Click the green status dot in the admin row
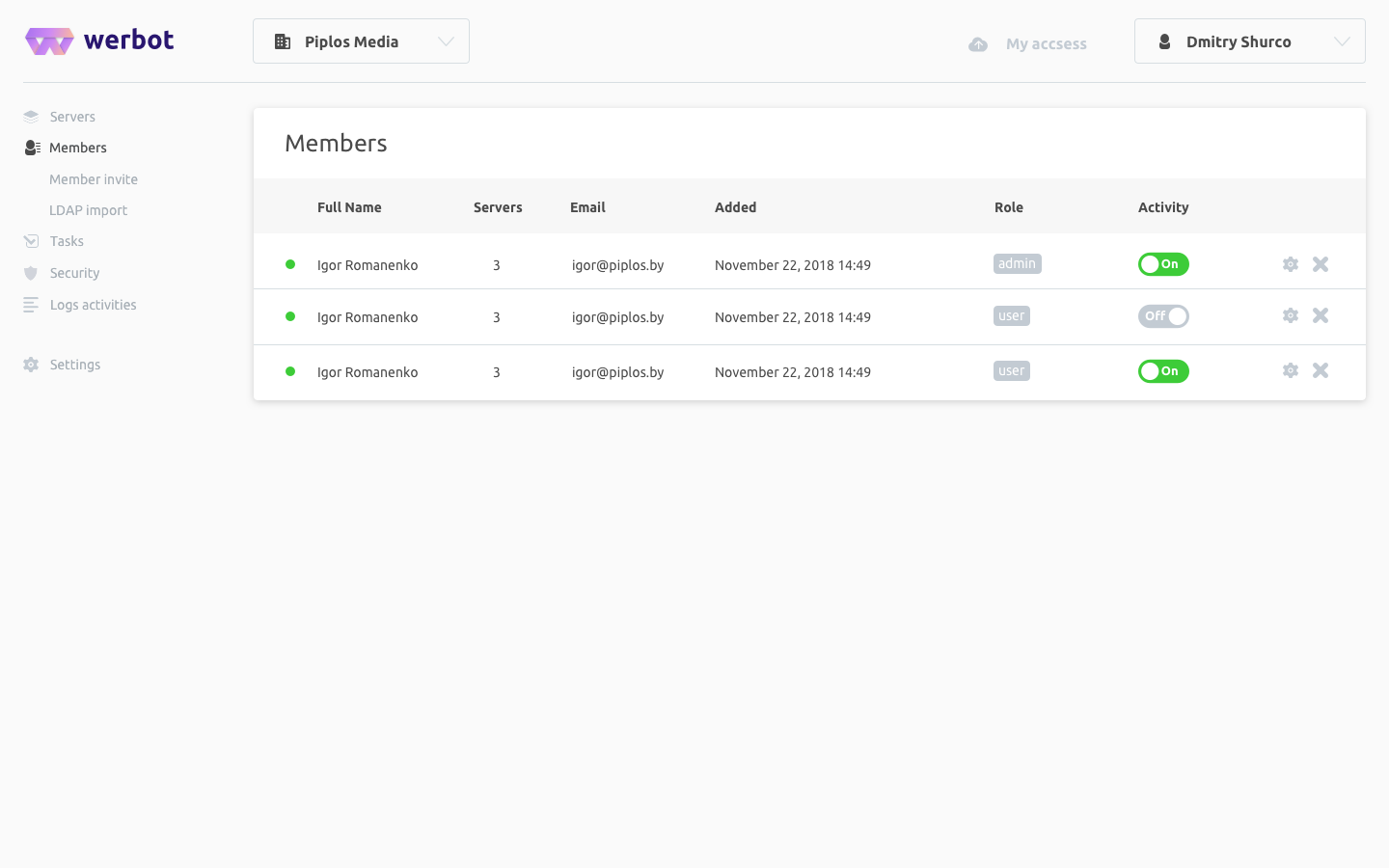The image size is (1389, 868). [x=290, y=264]
